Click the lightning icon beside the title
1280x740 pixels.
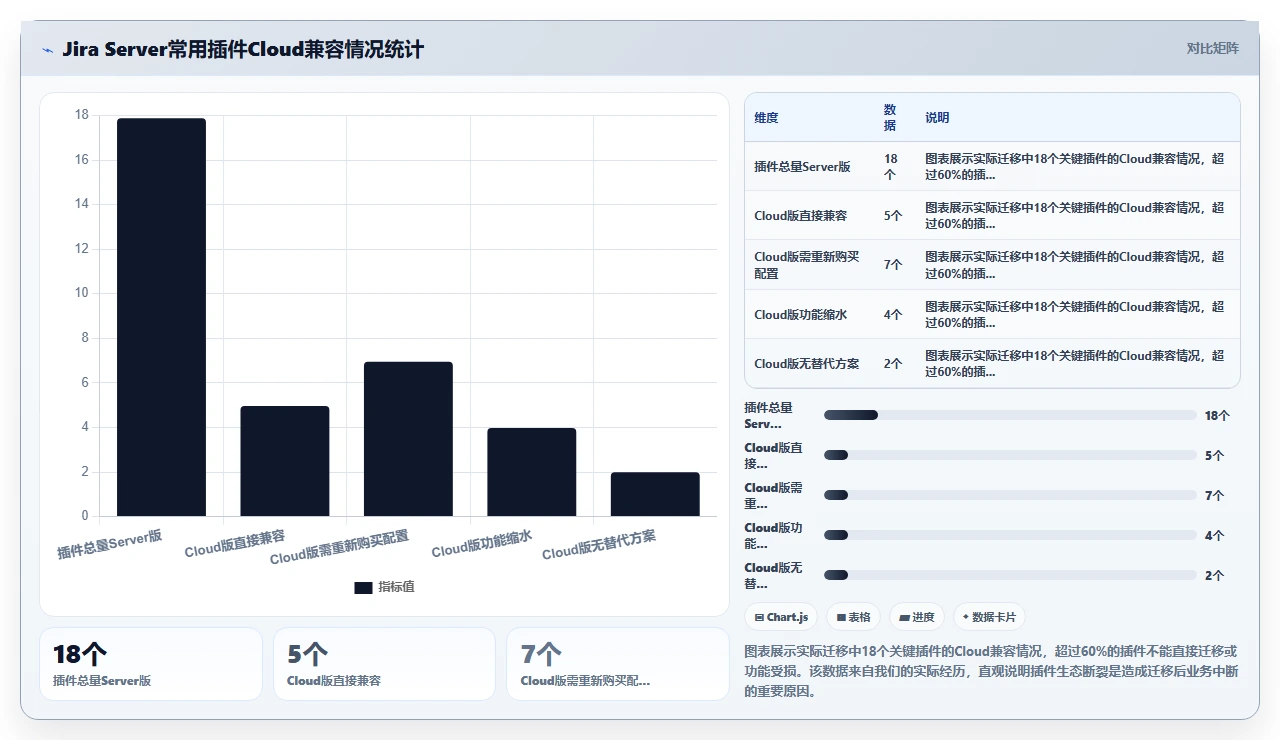[x=47, y=49]
